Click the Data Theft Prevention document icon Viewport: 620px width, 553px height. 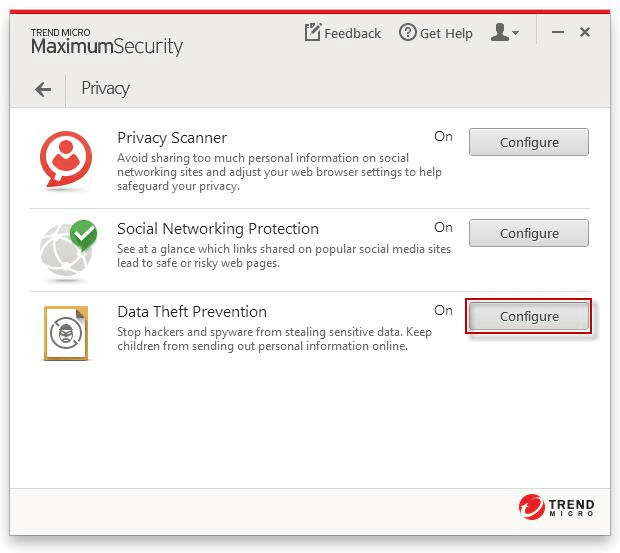pyautogui.click(x=66, y=333)
